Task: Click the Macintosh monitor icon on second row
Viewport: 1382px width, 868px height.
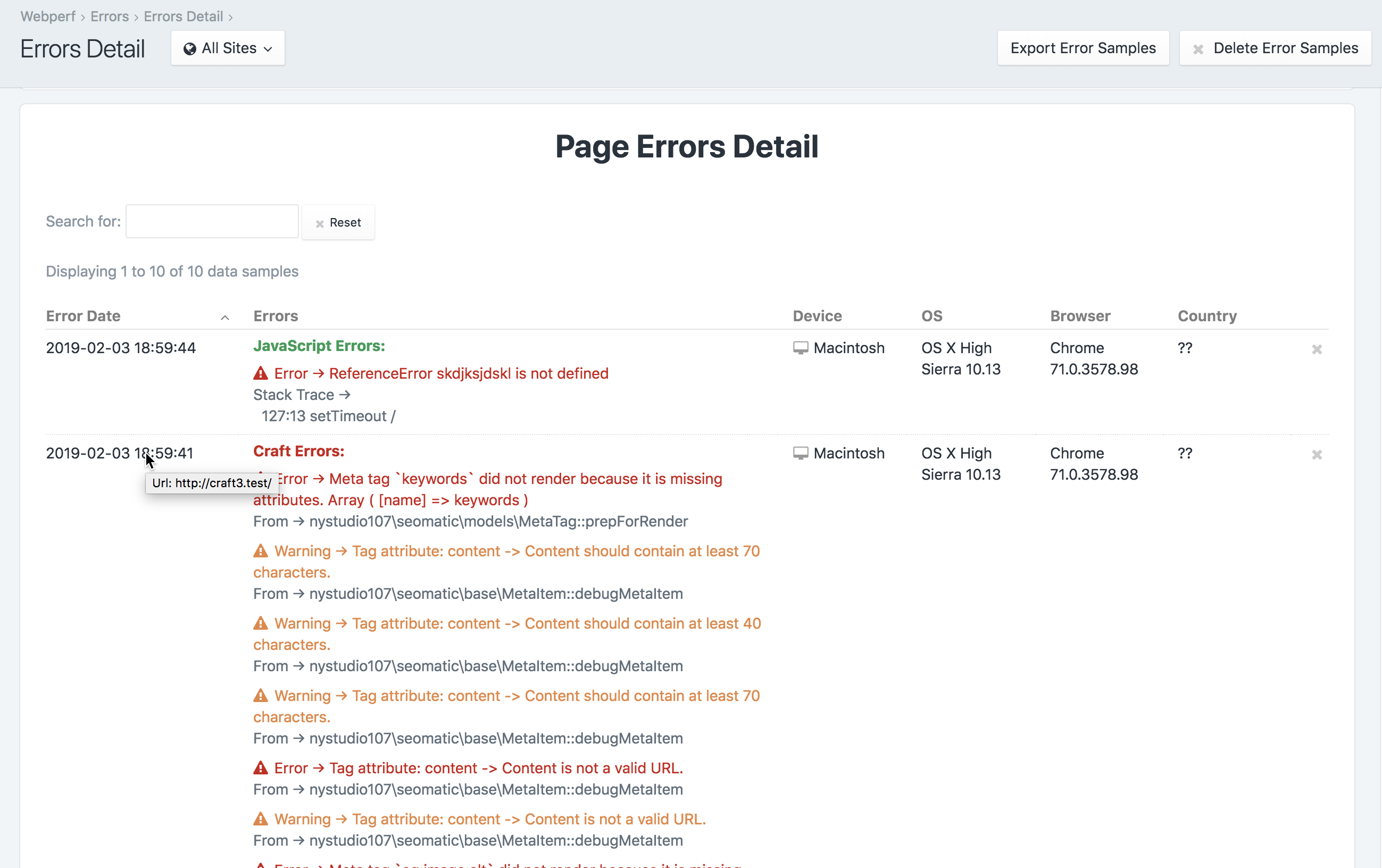Action: 800,453
